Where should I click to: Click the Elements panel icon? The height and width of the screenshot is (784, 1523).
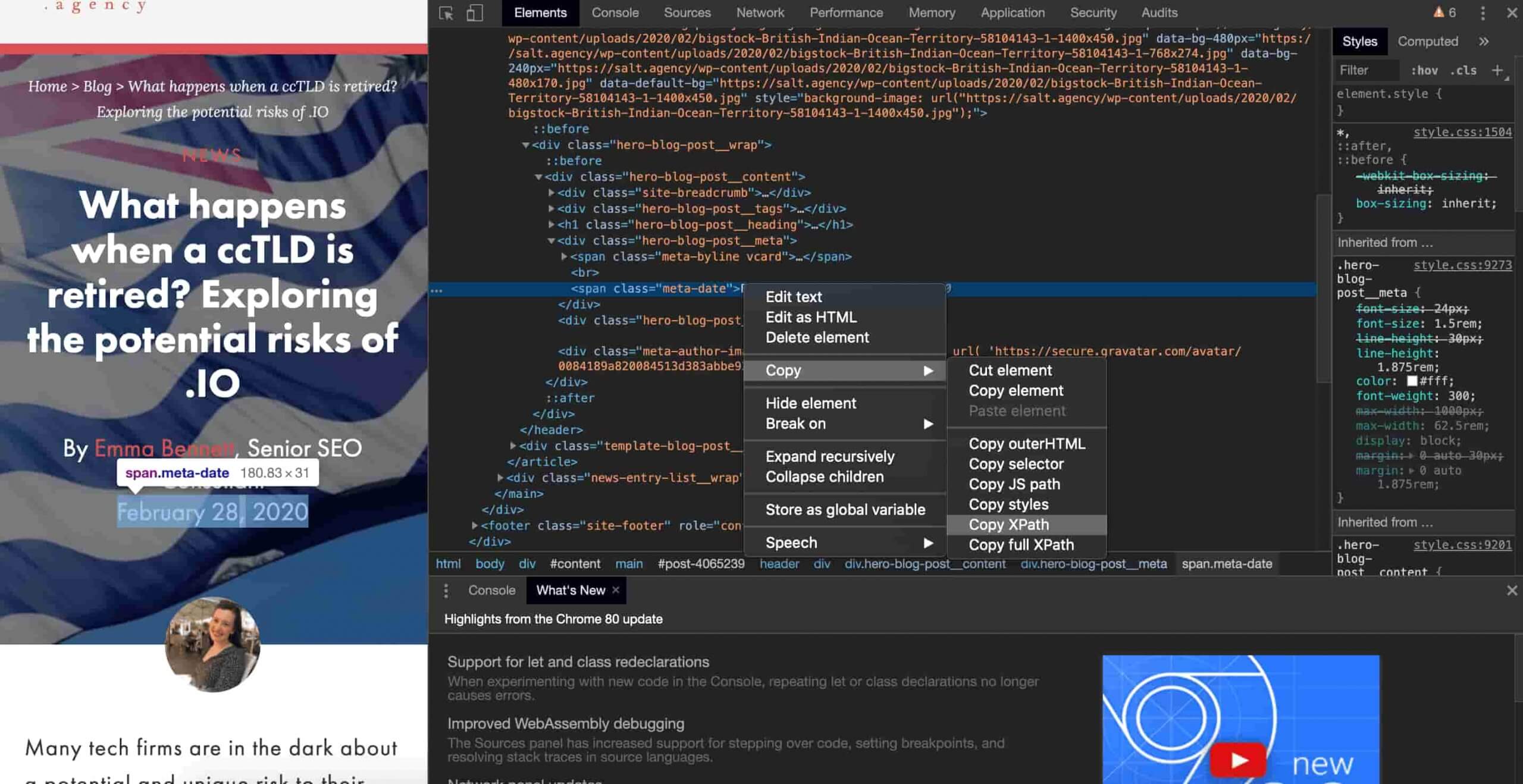pyautogui.click(x=540, y=12)
